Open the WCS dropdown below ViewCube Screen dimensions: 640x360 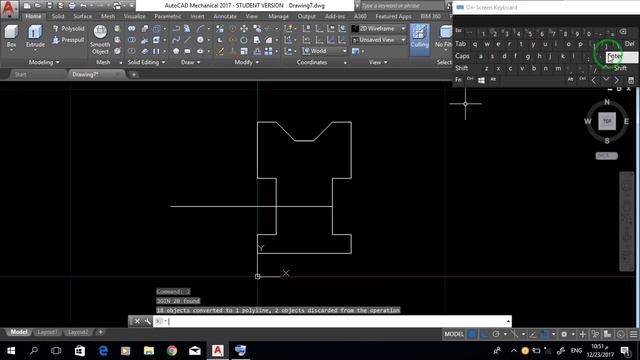tap(607, 156)
